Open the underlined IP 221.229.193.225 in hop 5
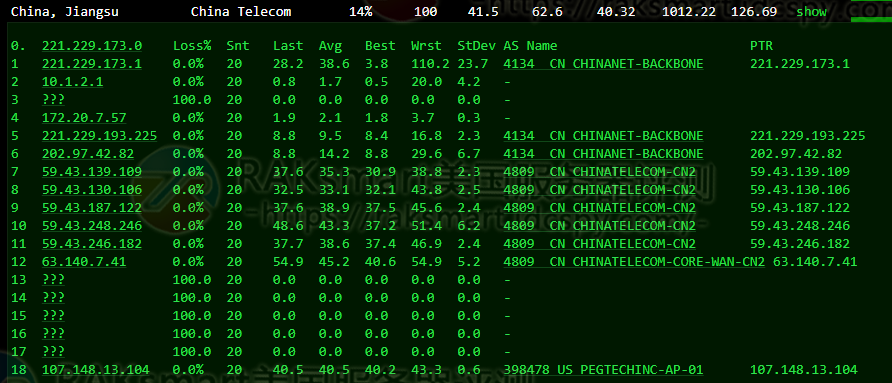 [100, 136]
